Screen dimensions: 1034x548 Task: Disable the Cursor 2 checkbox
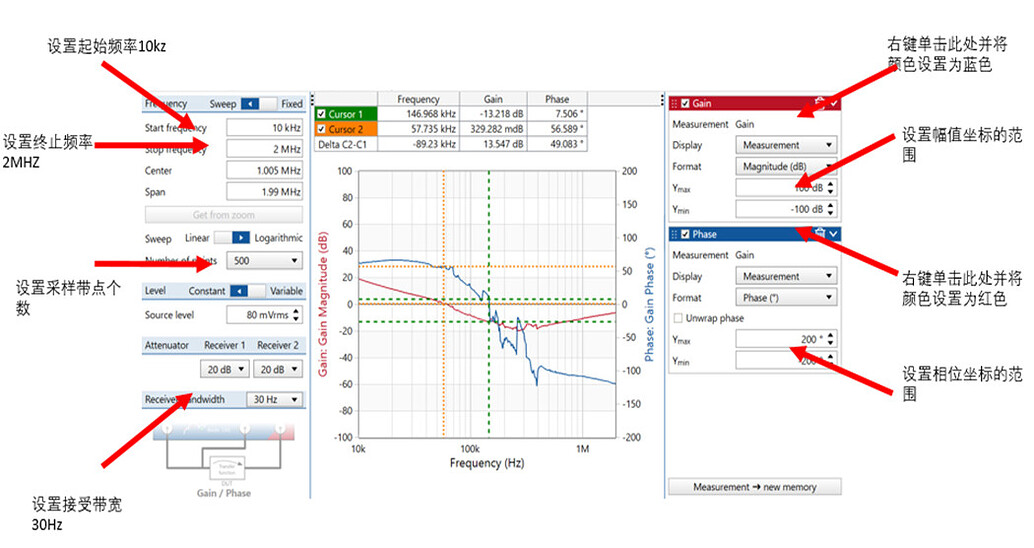(x=321, y=129)
